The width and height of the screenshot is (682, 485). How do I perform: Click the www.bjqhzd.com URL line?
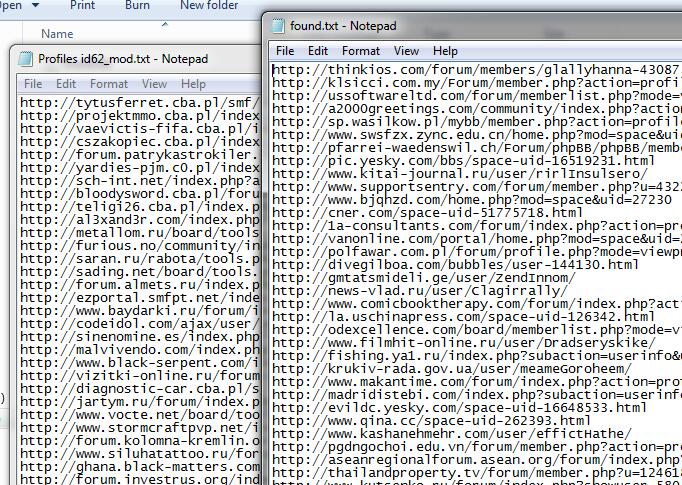(472, 200)
